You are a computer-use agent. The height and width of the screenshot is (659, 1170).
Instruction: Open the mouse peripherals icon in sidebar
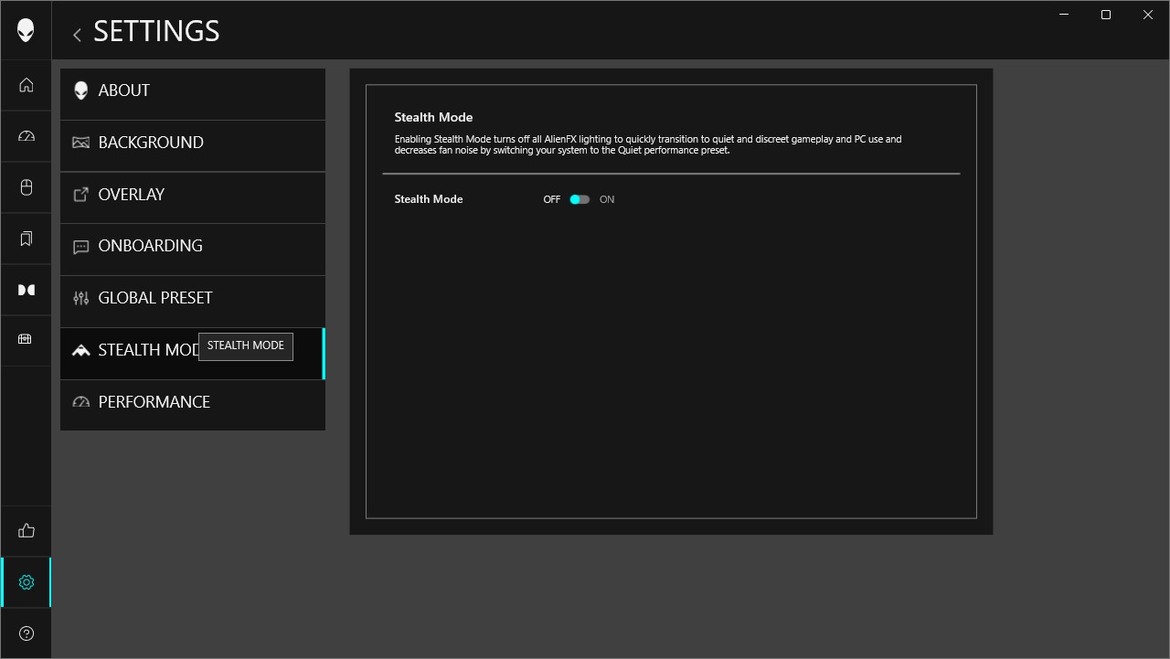26,187
